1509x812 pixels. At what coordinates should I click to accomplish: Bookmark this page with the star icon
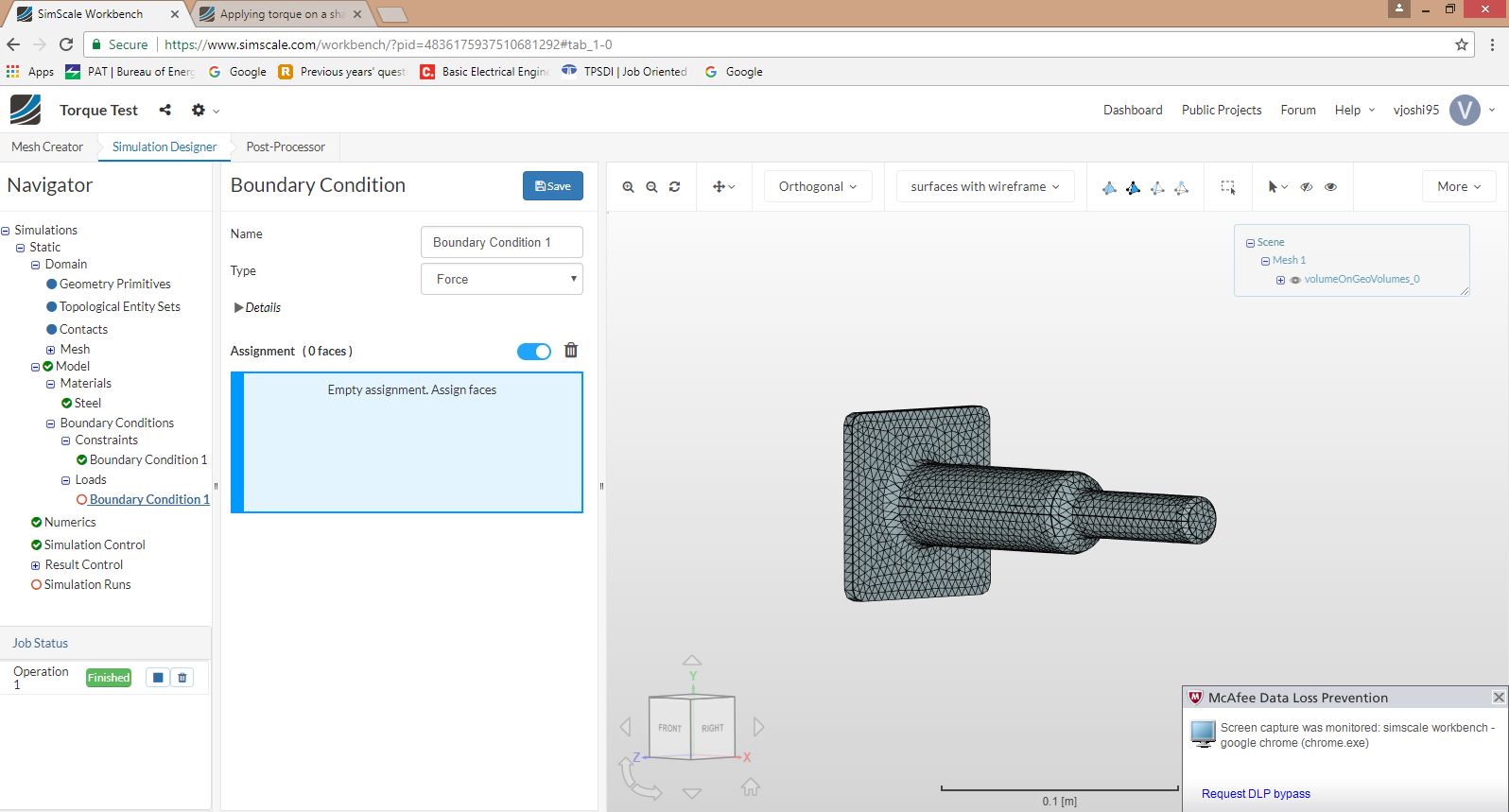1461,44
